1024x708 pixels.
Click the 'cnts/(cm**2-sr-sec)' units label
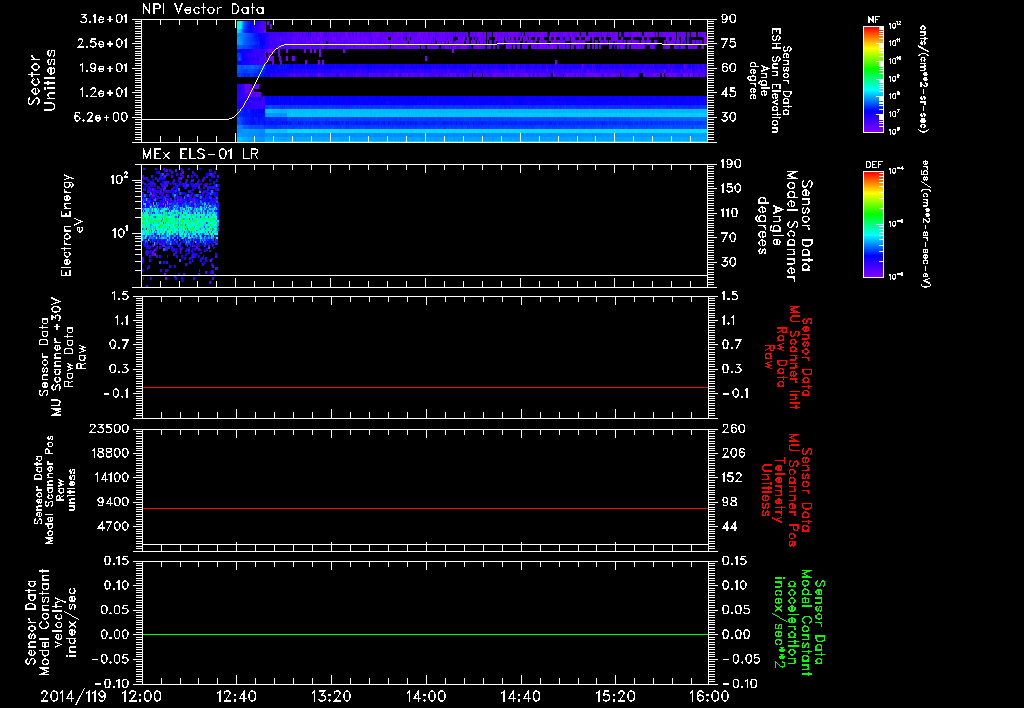pyautogui.click(x=923, y=78)
